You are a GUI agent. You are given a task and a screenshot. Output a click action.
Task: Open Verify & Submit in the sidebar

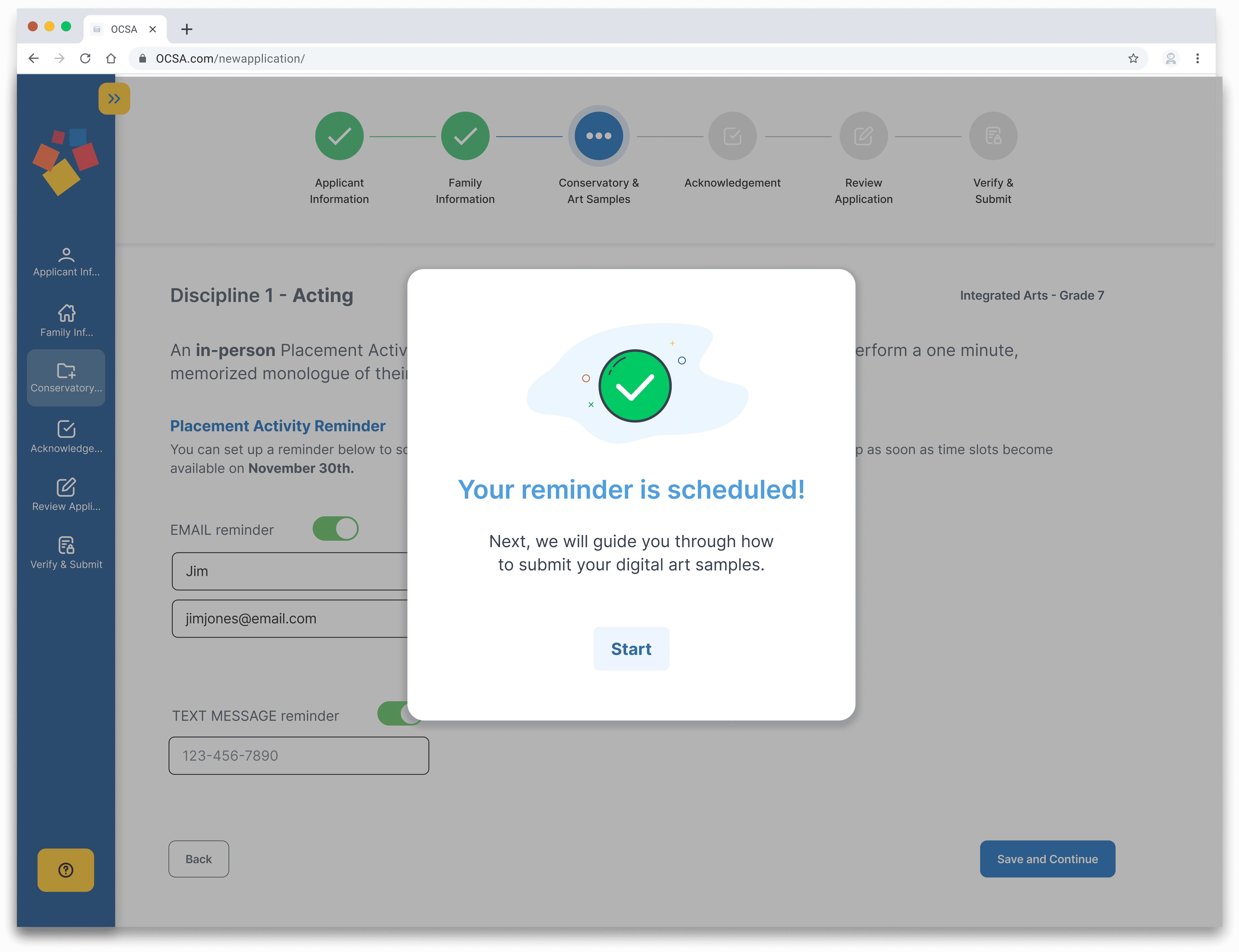tap(66, 553)
